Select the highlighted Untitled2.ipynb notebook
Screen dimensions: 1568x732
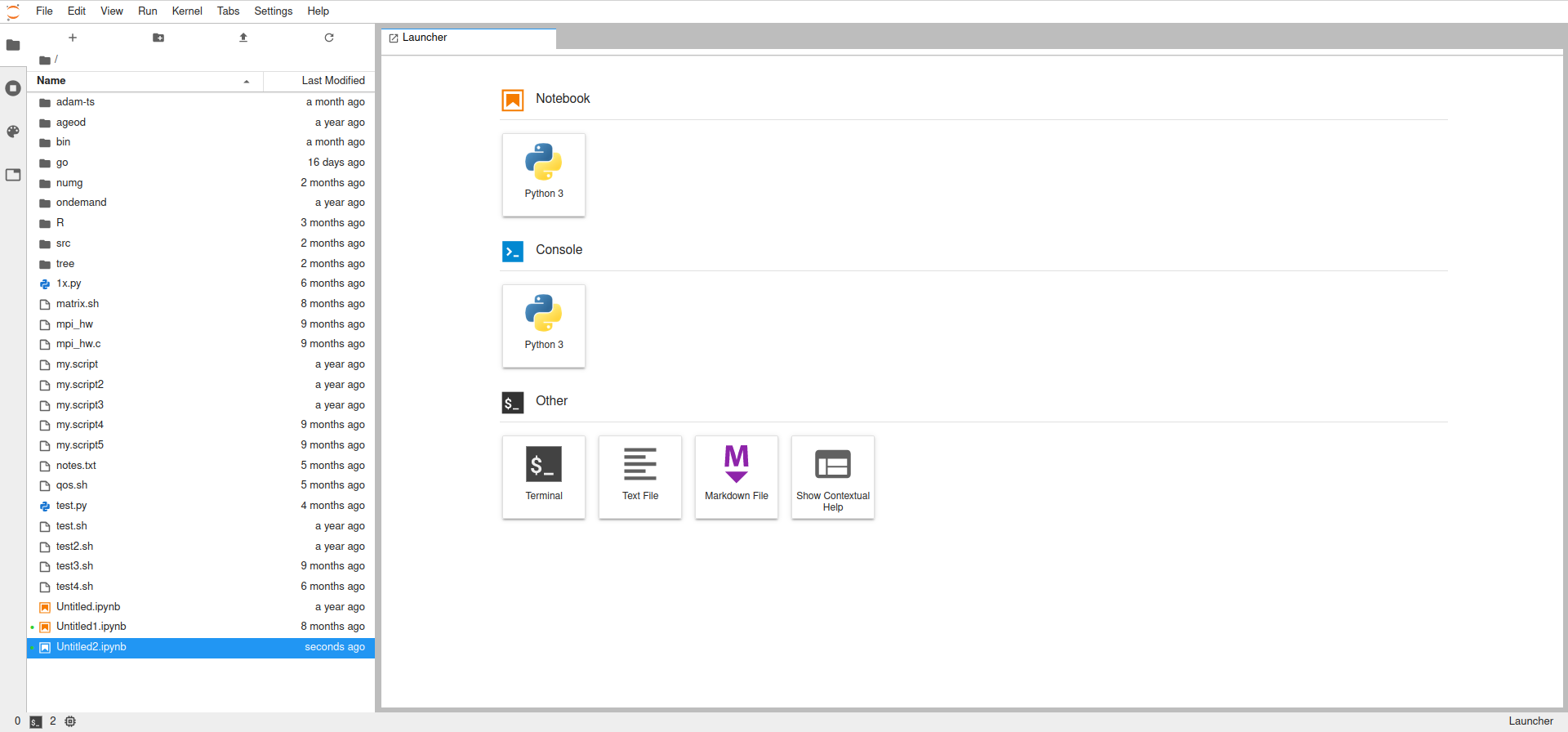(201, 647)
